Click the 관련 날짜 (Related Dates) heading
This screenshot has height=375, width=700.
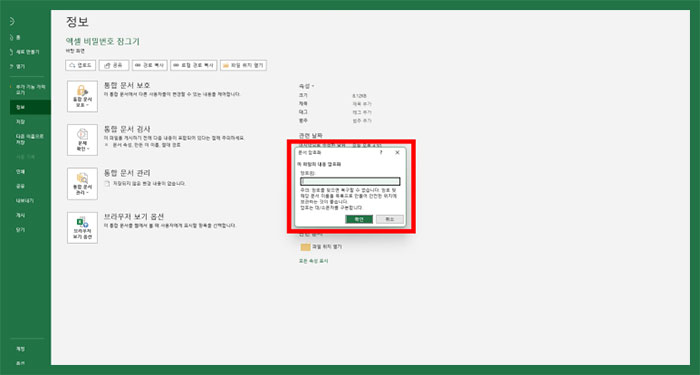tap(310, 135)
